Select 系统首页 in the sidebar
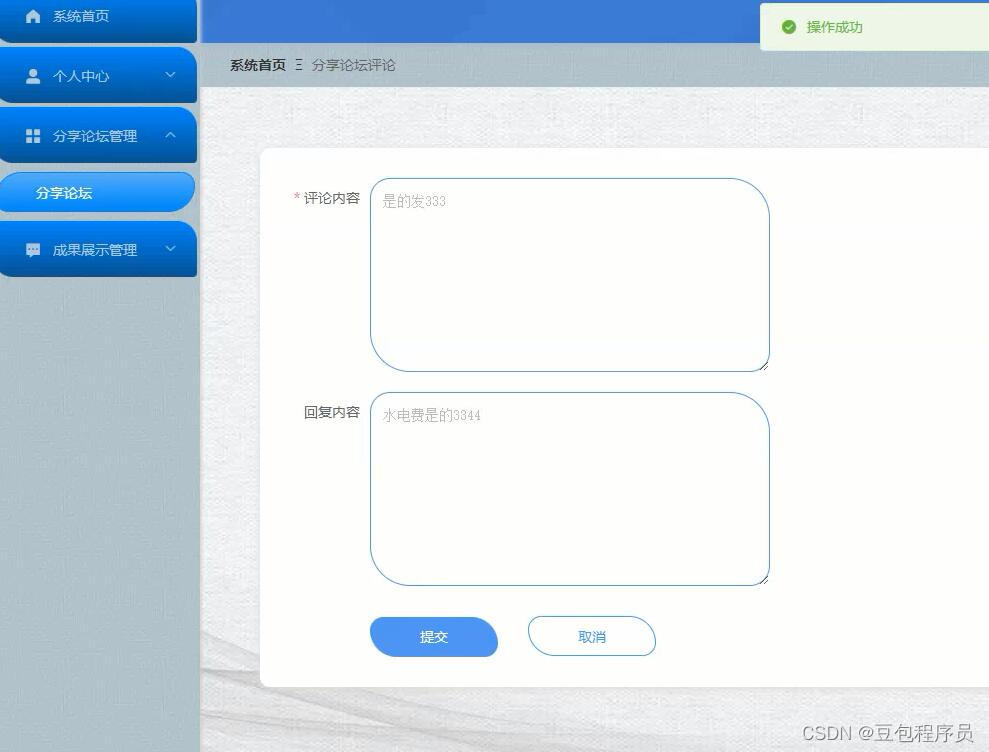989x752 pixels. tap(80, 16)
